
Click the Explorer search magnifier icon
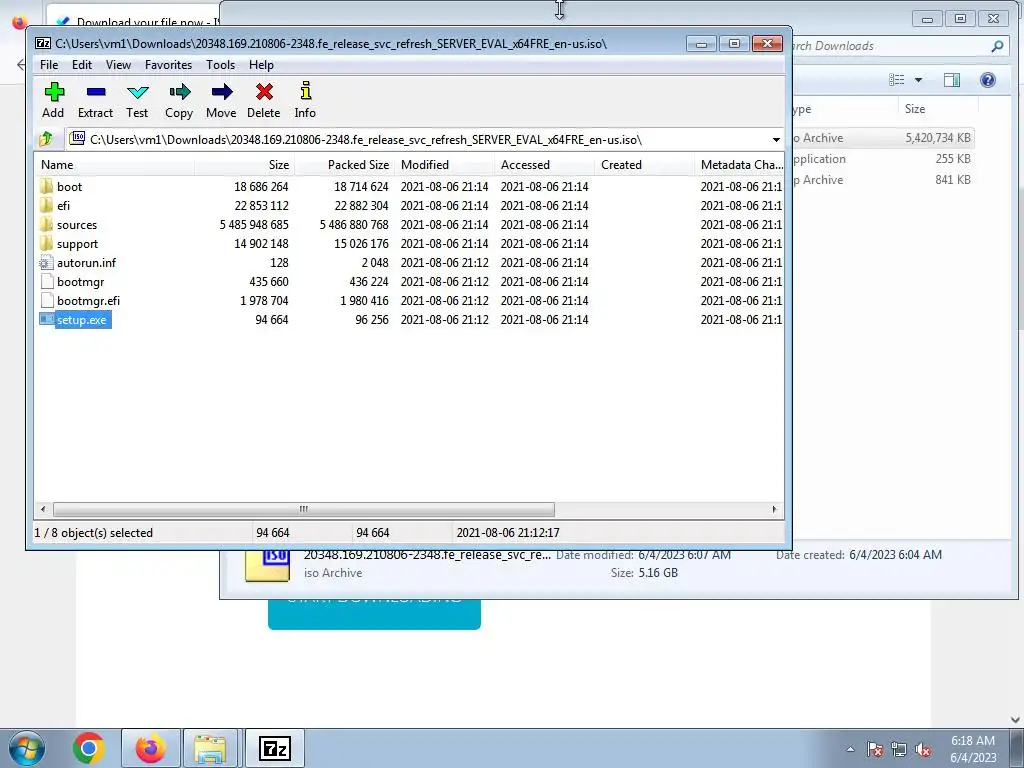click(x=997, y=46)
